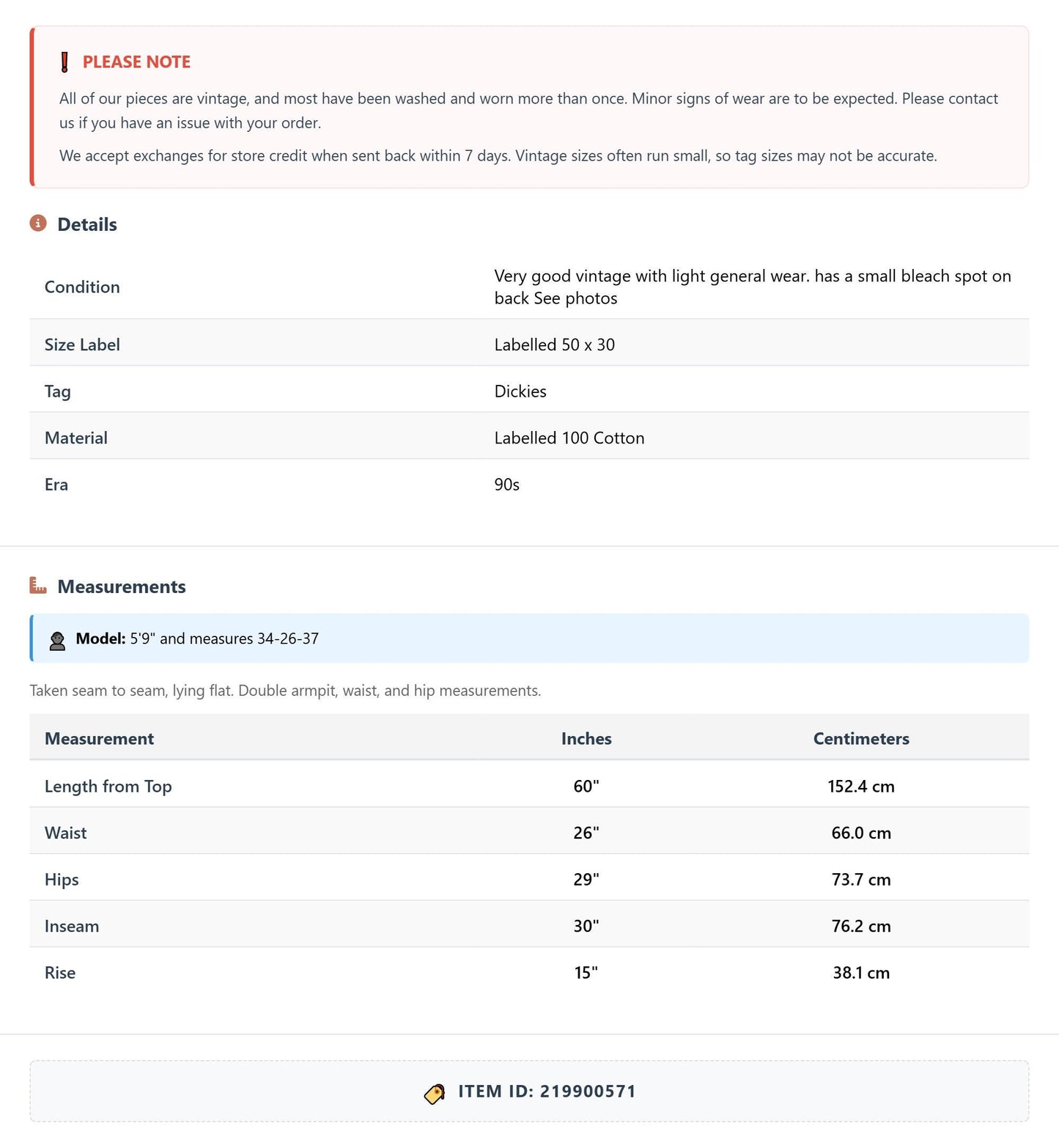Select the Inseam 76.2 cm value

[x=861, y=926]
